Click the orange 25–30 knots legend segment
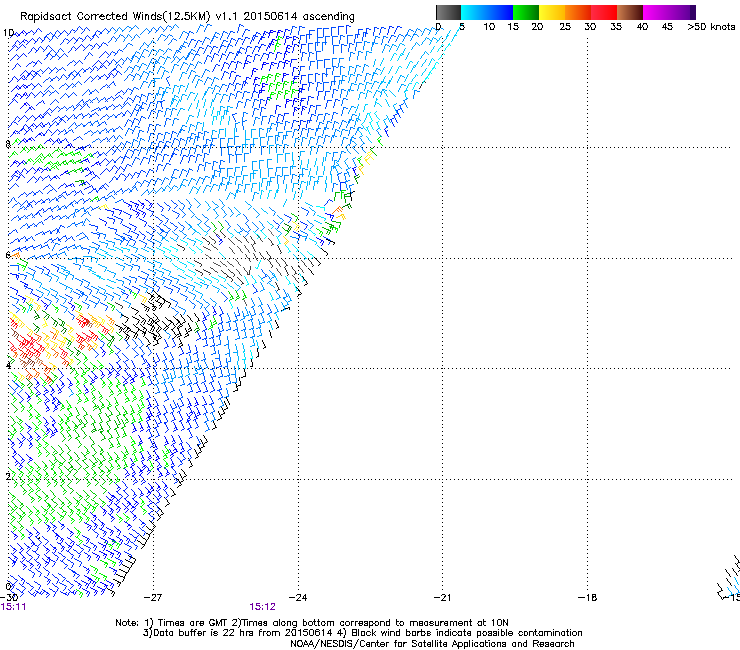This screenshot has height=650, width=740. (x=578, y=12)
